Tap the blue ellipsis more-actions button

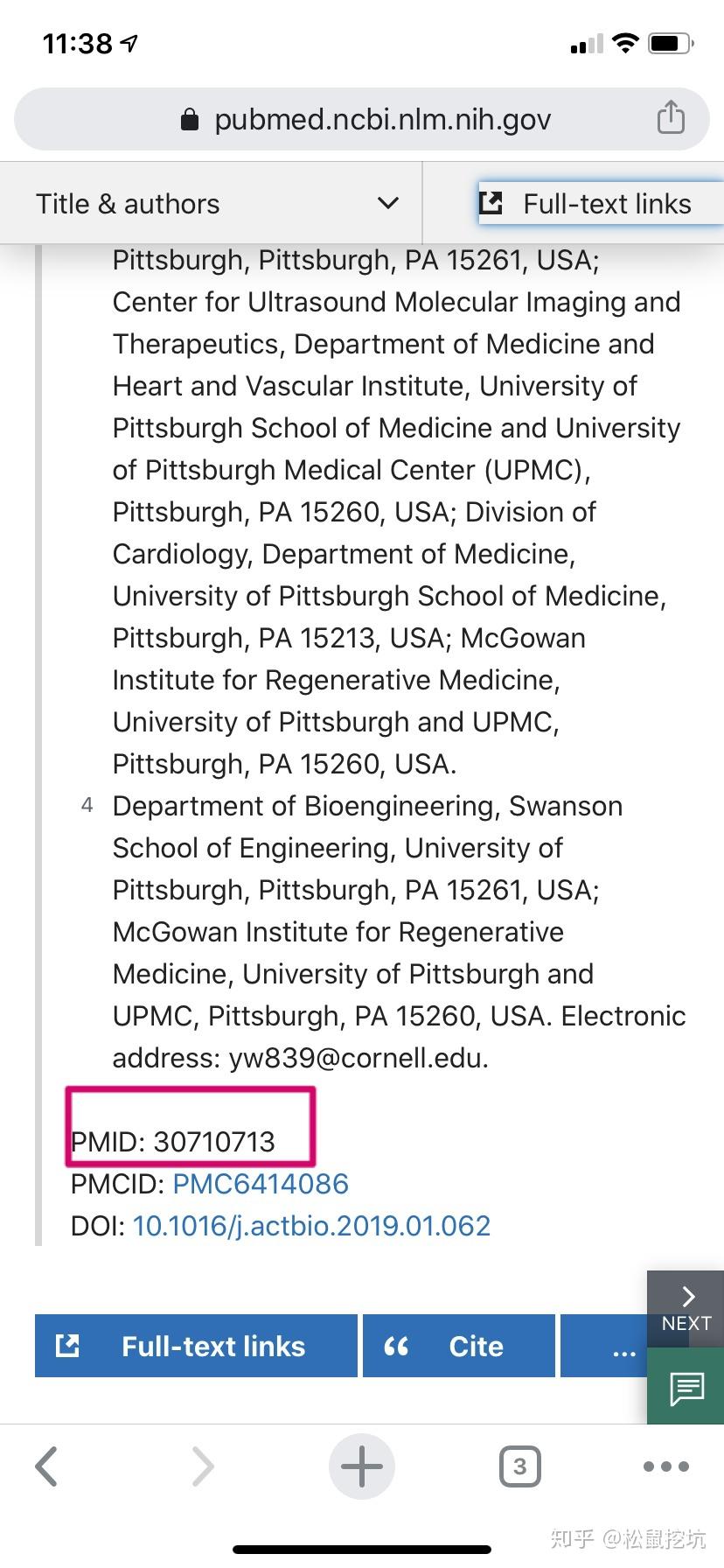coord(612,1346)
